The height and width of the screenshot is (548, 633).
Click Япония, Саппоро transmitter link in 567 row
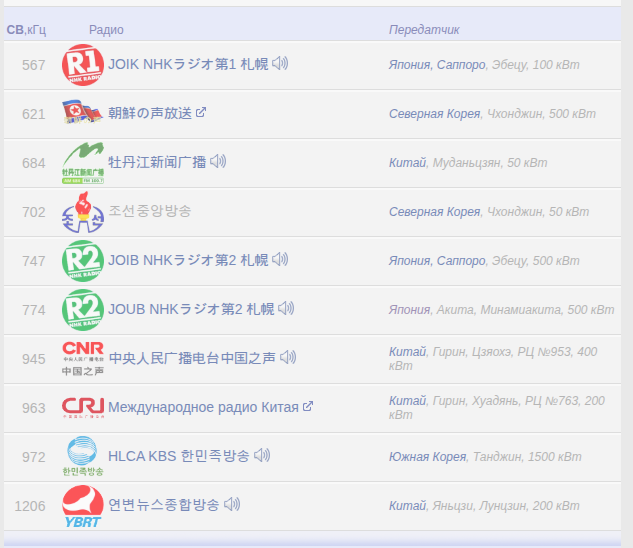(437, 65)
